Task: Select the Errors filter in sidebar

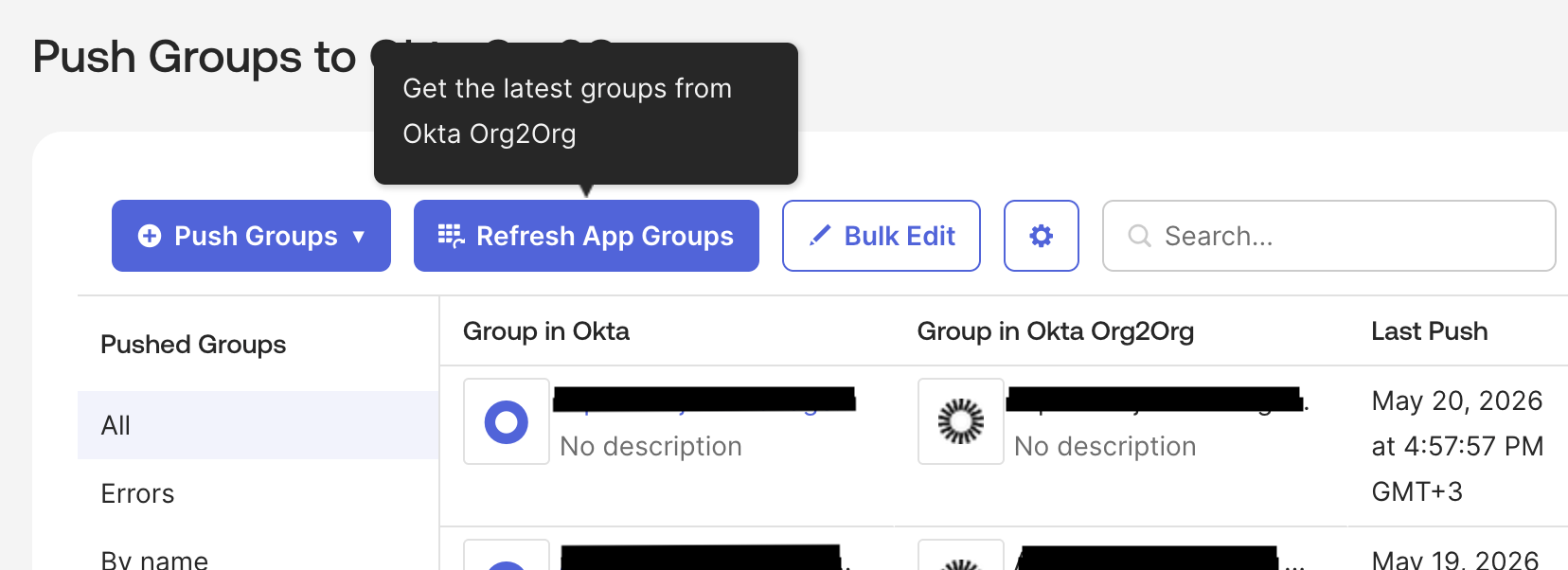Action: [137, 493]
